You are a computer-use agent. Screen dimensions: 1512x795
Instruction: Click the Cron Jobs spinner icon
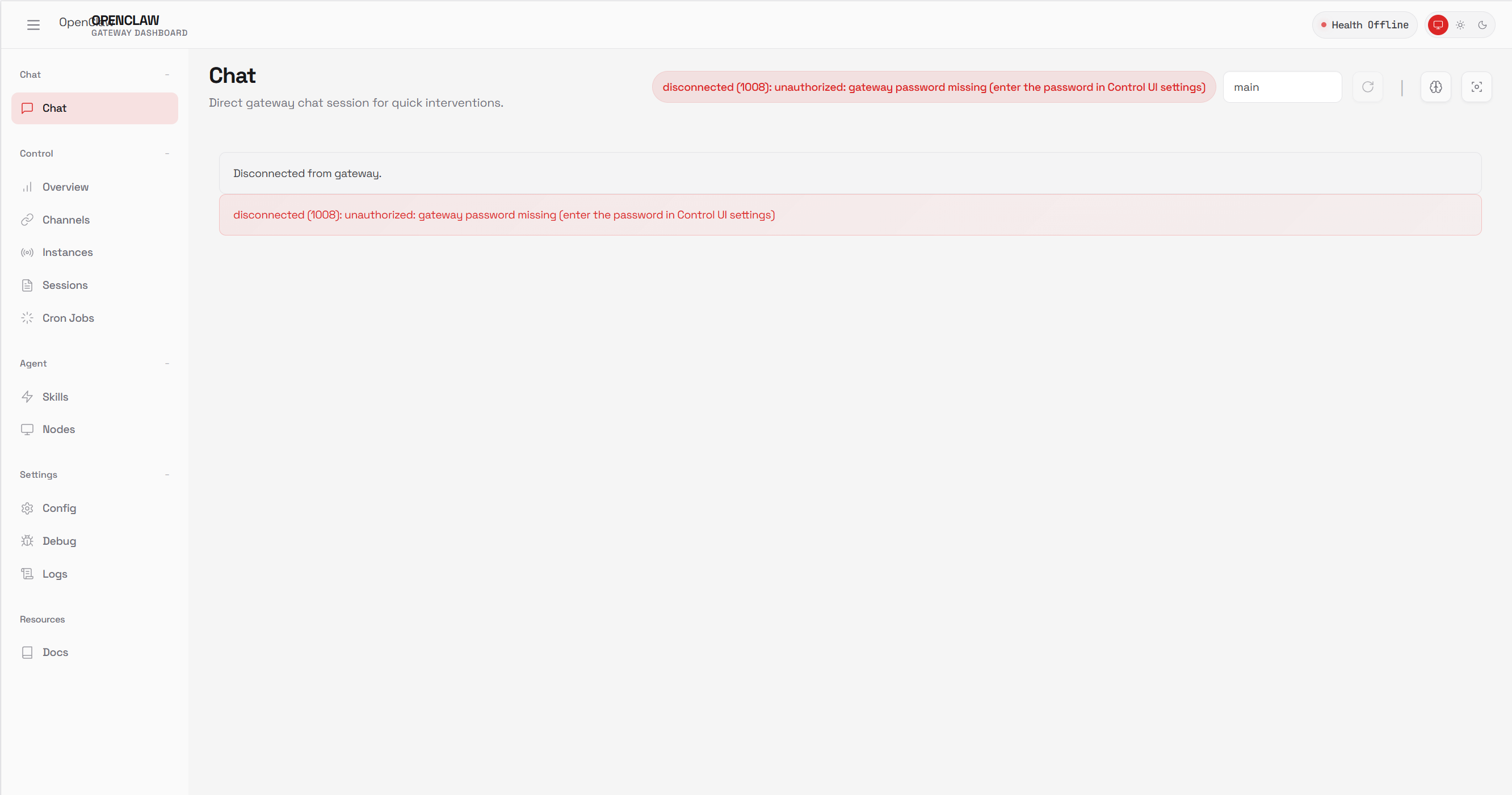27,318
